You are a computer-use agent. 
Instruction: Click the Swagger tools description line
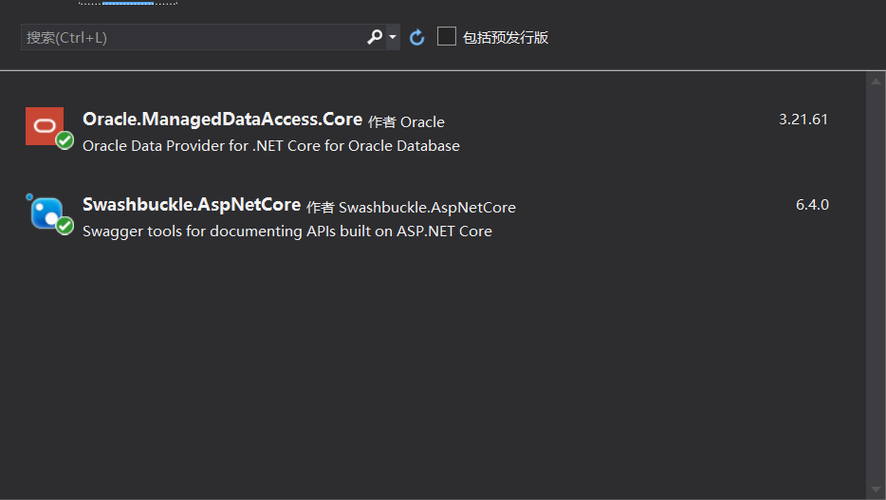pos(287,232)
